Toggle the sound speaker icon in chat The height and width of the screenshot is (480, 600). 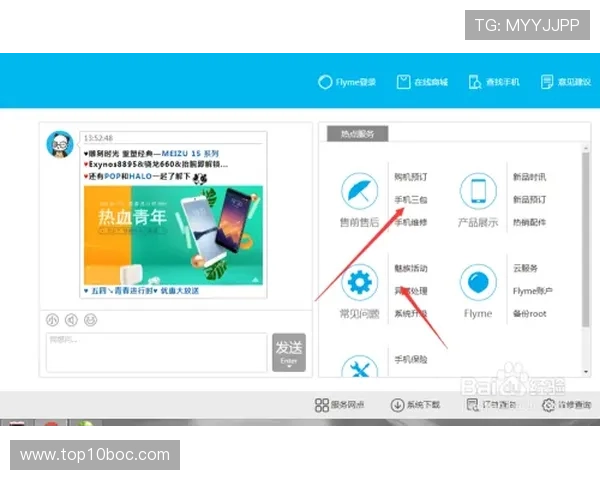click(x=71, y=320)
